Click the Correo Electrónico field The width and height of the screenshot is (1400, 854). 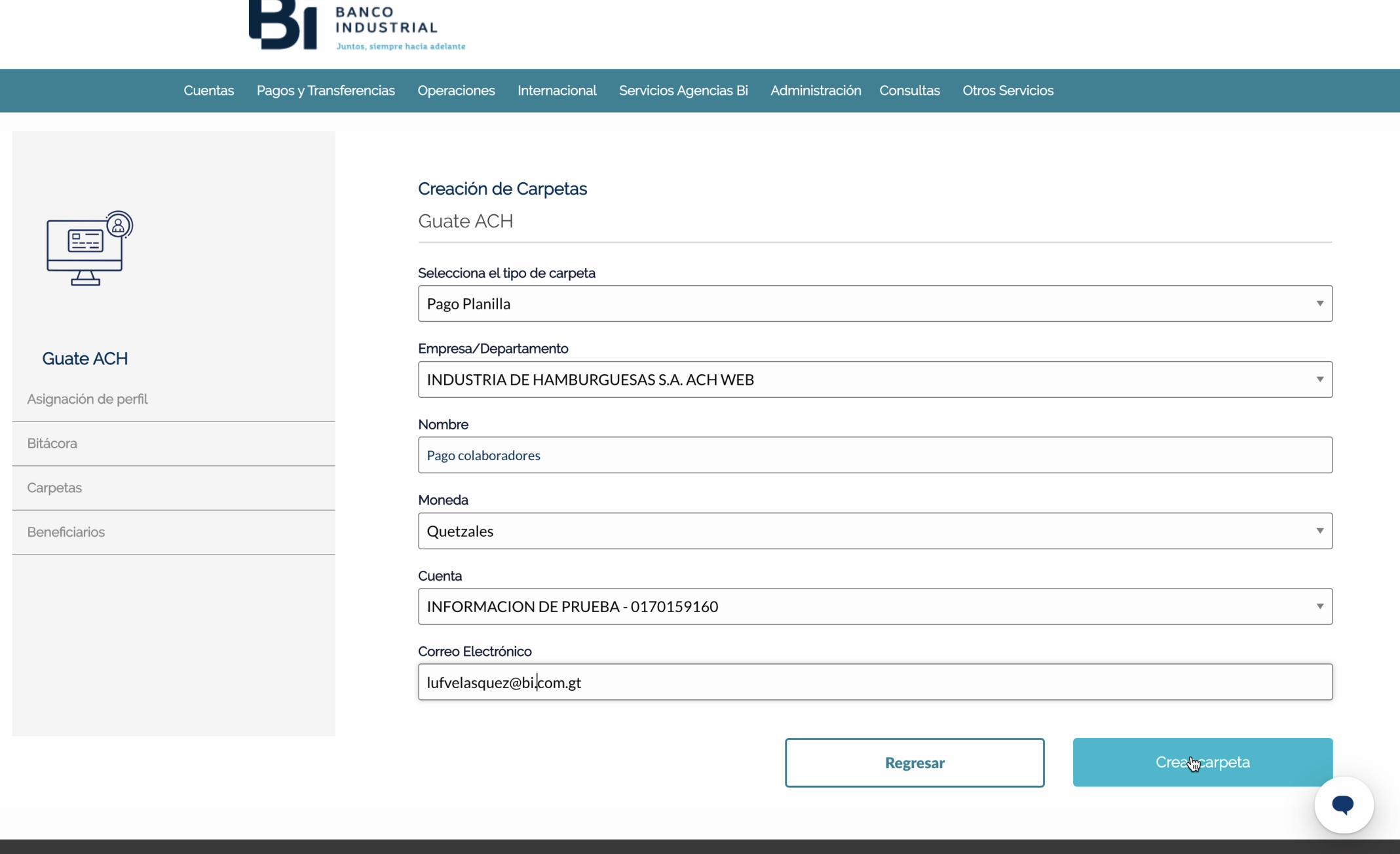[875, 682]
